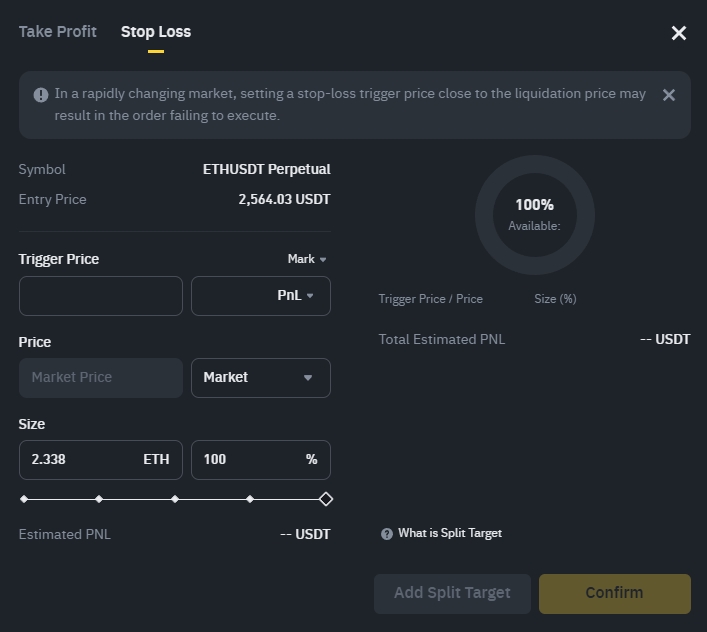This screenshot has width=707, height=632.
Task: Click the What is Split Target help icon
Action: 387,534
